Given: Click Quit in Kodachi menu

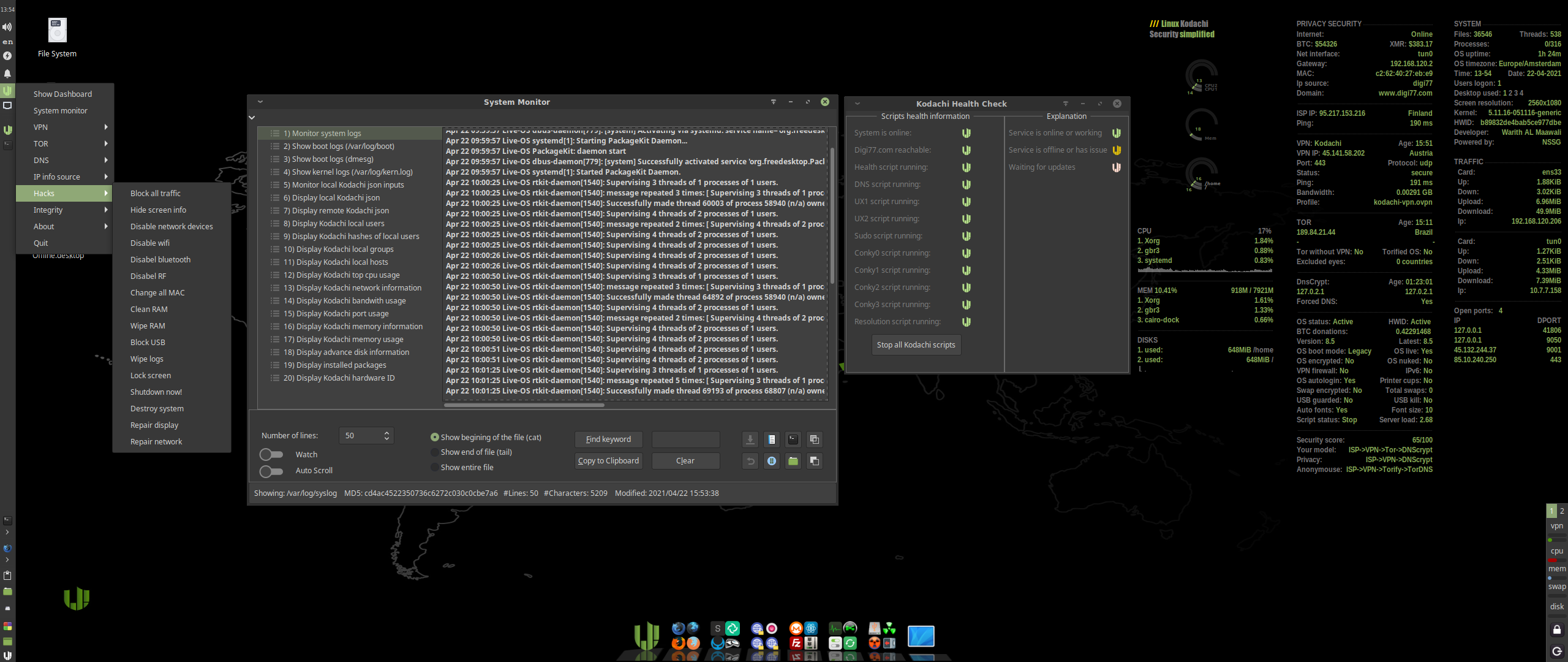Looking at the screenshot, I should pos(64,243).
